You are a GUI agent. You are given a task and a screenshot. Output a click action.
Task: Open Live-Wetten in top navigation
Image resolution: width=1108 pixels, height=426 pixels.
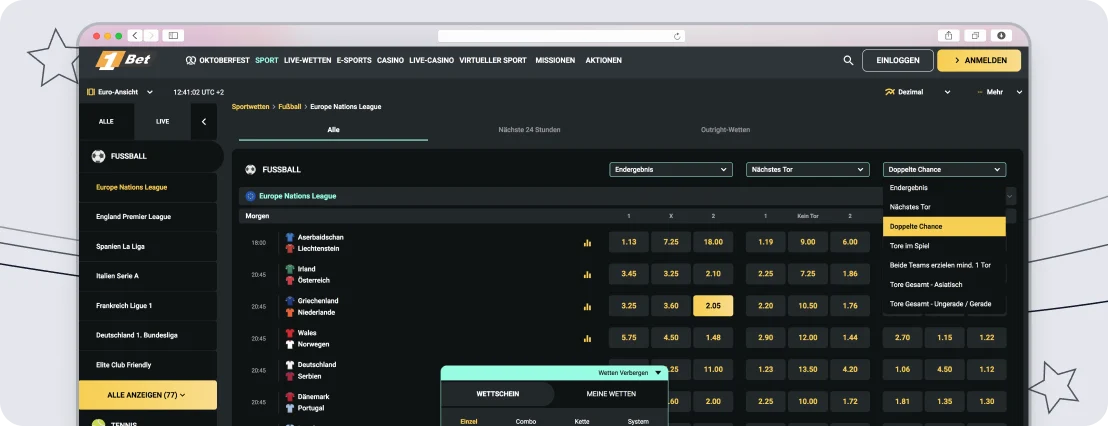point(307,61)
